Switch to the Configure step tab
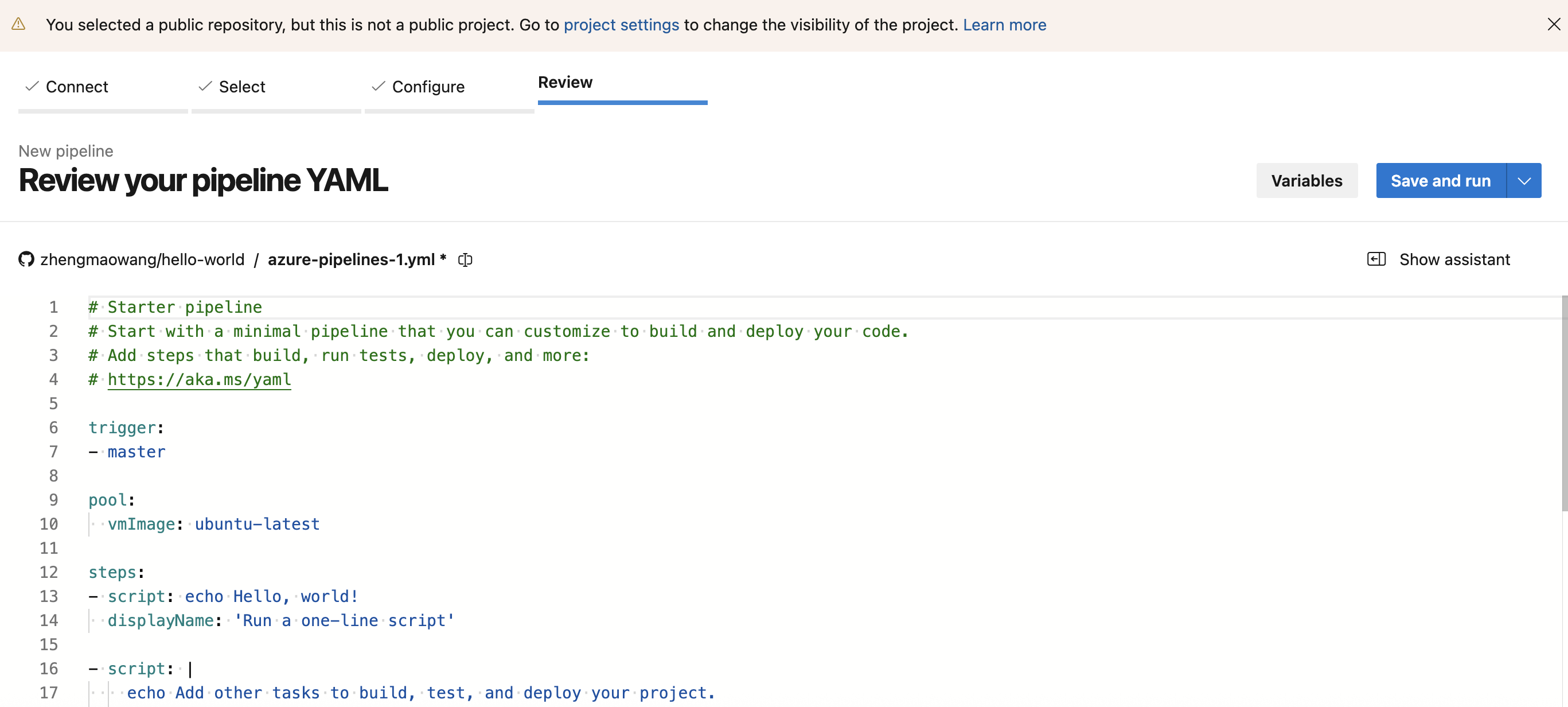The image size is (1568, 707). (428, 87)
